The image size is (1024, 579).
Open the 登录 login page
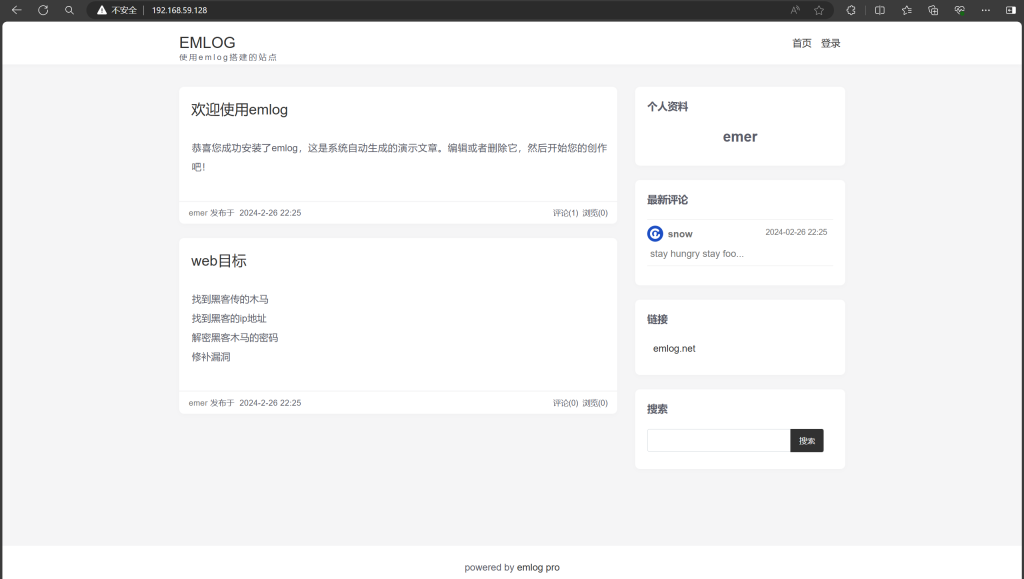(830, 43)
